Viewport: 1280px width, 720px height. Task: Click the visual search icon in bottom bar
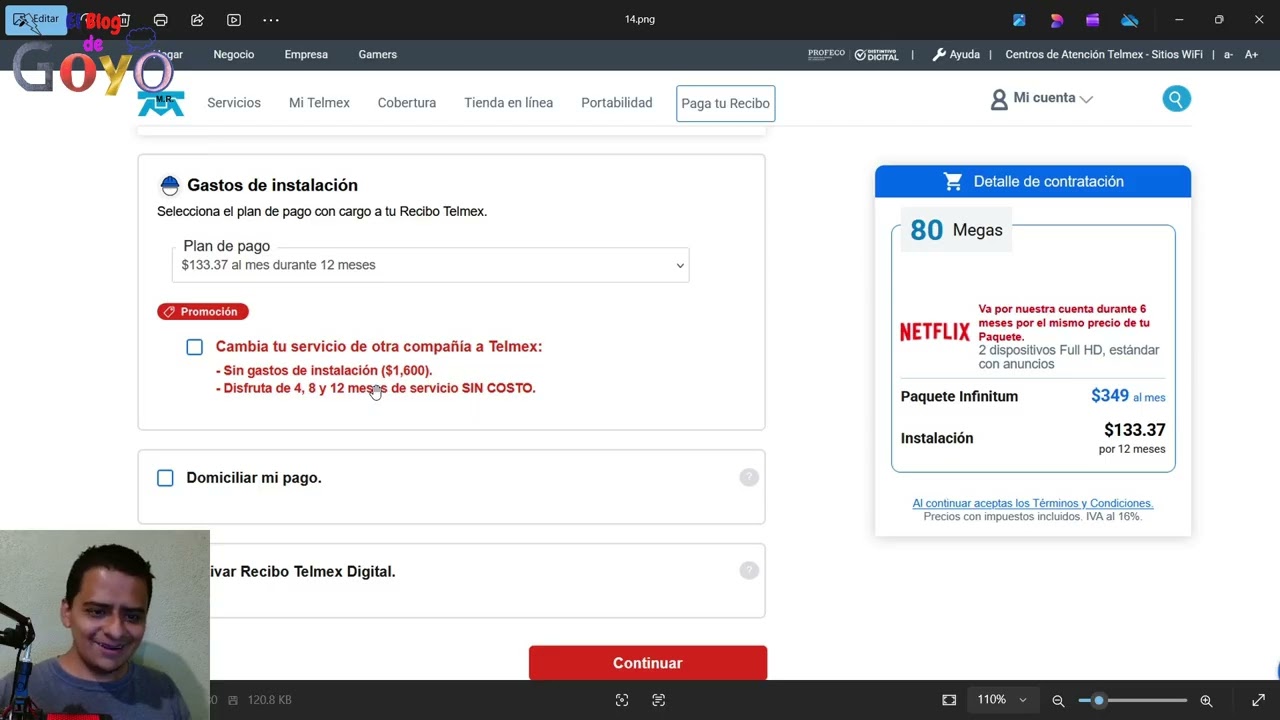click(622, 700)
